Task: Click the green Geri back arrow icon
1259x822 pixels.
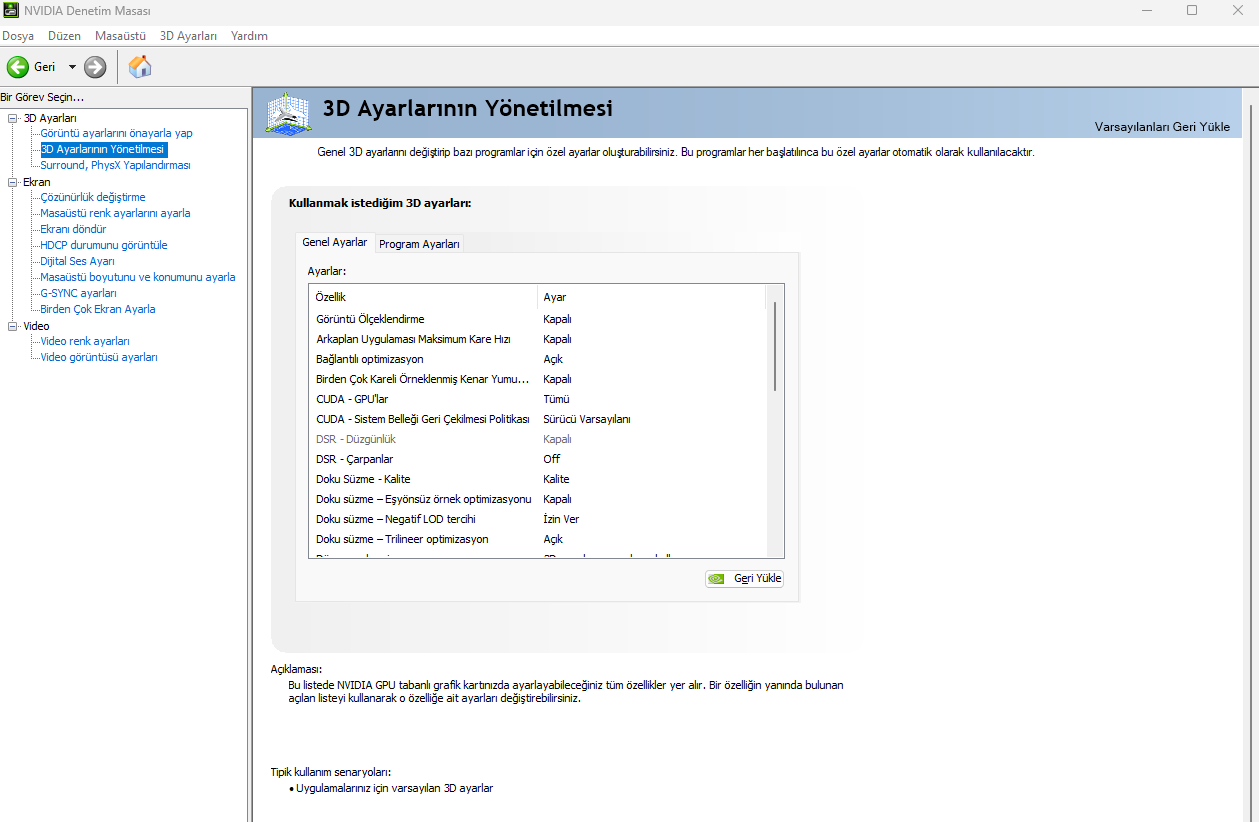Action: 18,67
